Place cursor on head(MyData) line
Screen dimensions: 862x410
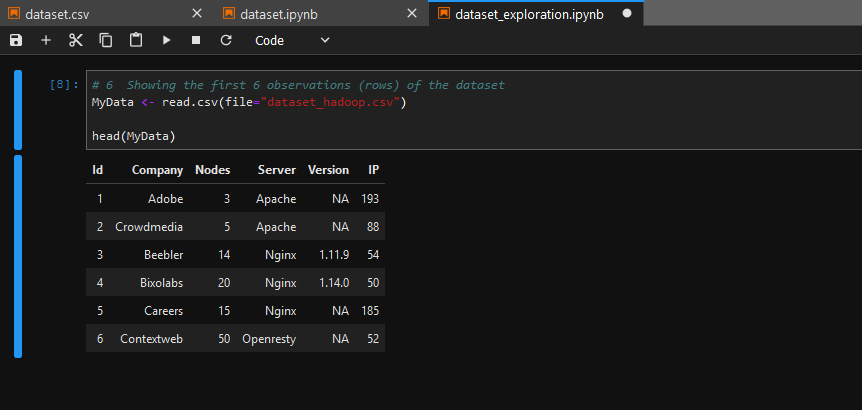click(134, 136)
